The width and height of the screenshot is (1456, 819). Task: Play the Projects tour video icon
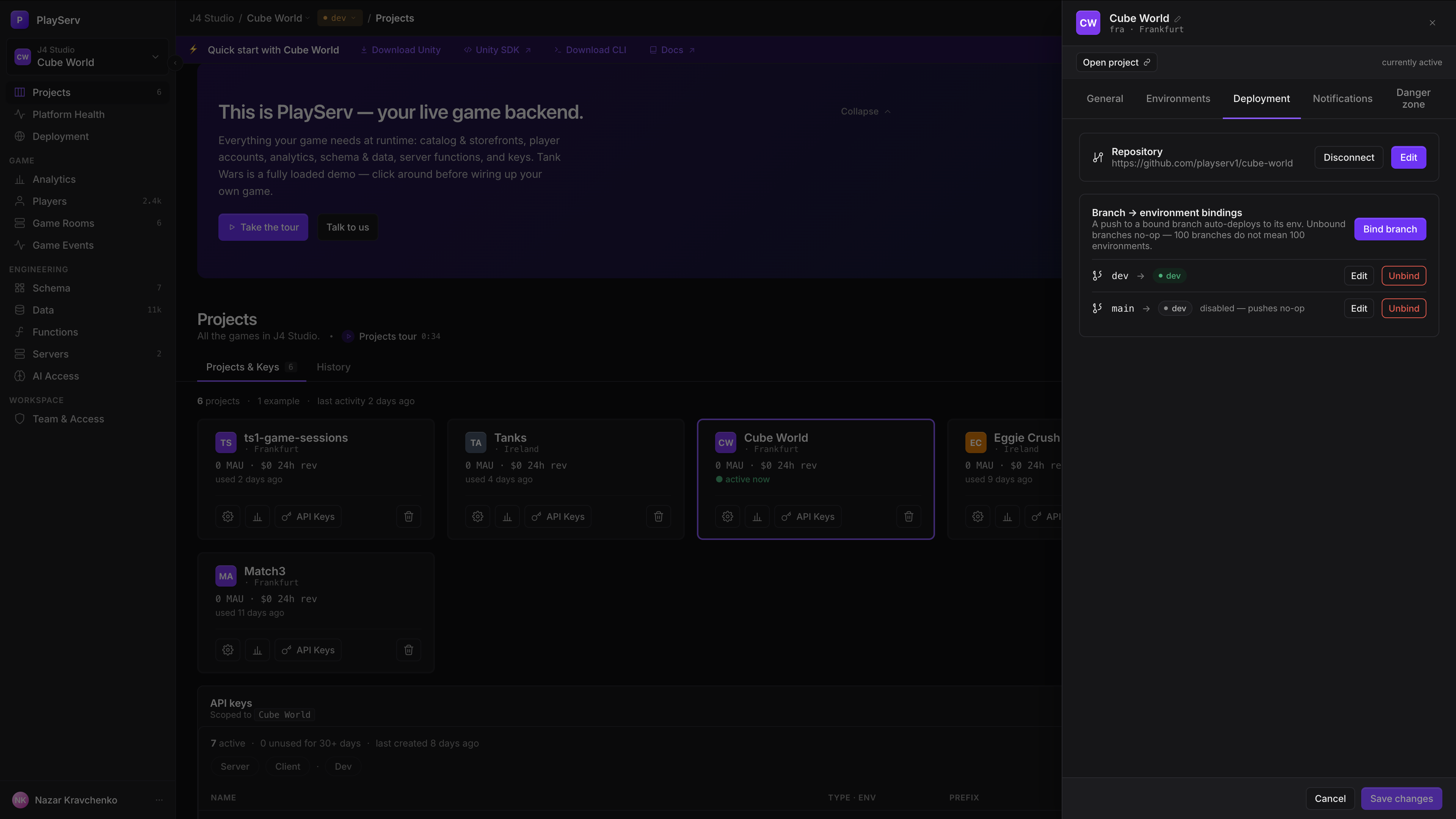[348, 336]
